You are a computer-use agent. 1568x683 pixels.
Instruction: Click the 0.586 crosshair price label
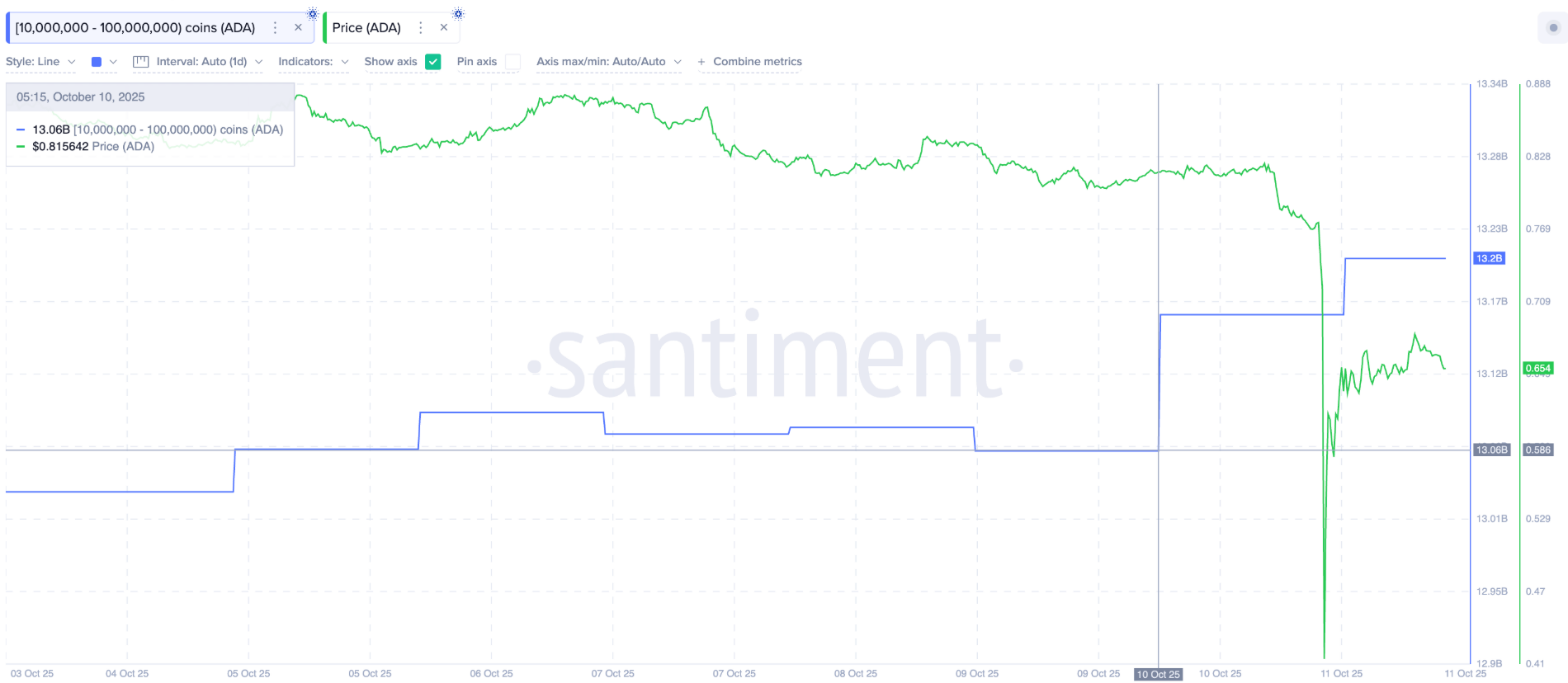tap(1538, 450)
